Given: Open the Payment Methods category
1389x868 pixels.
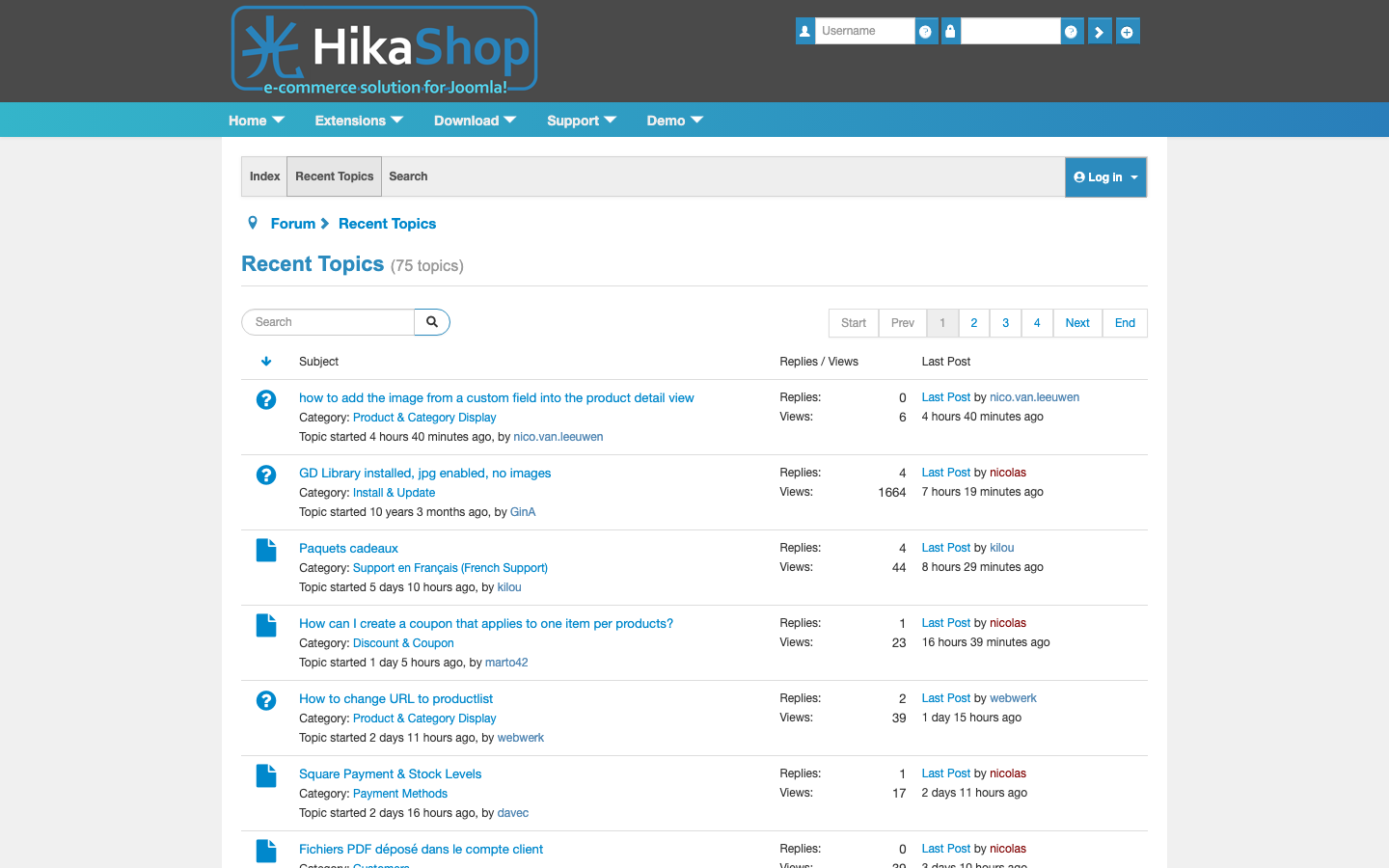Looking at the screenshot, I should pyautogui.click(x=400, y=794).
